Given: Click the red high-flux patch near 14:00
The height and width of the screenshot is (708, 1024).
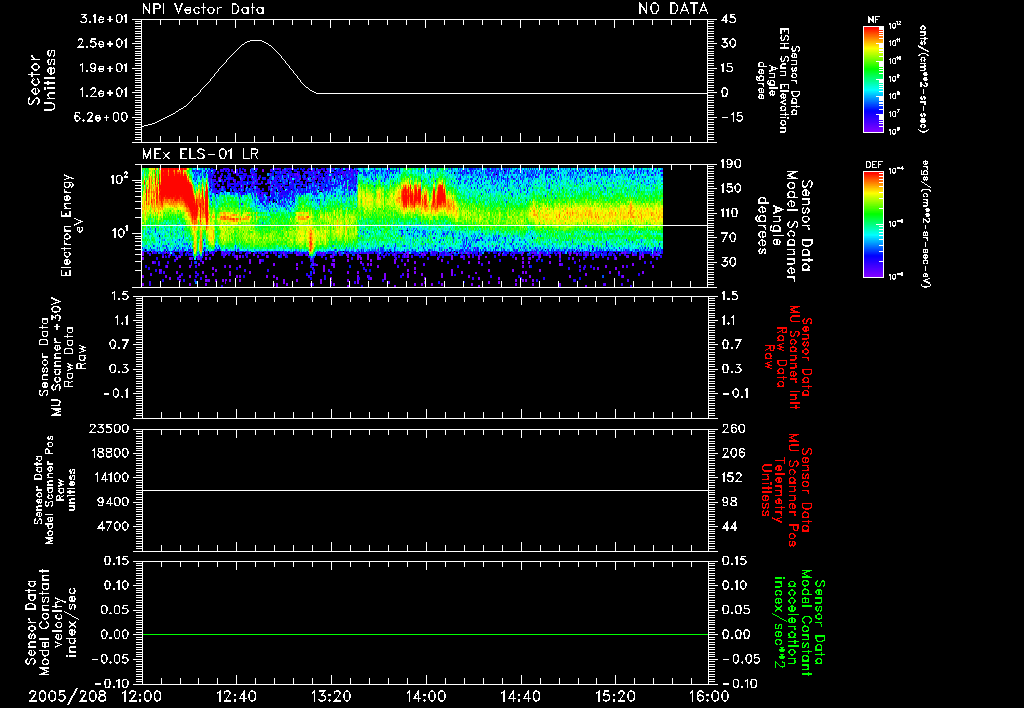Looking at the screenshot, I should 424,196.
